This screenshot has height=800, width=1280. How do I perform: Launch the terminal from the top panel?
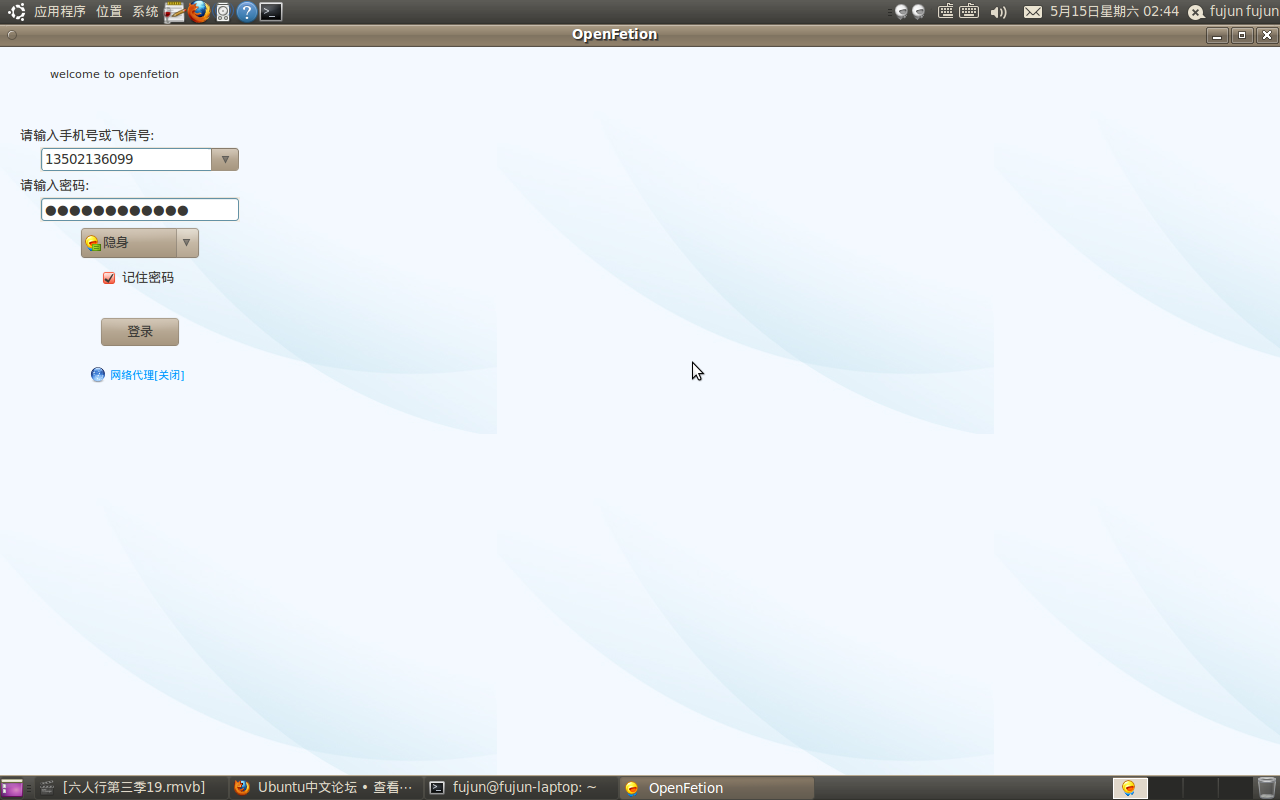click(271, 12)
